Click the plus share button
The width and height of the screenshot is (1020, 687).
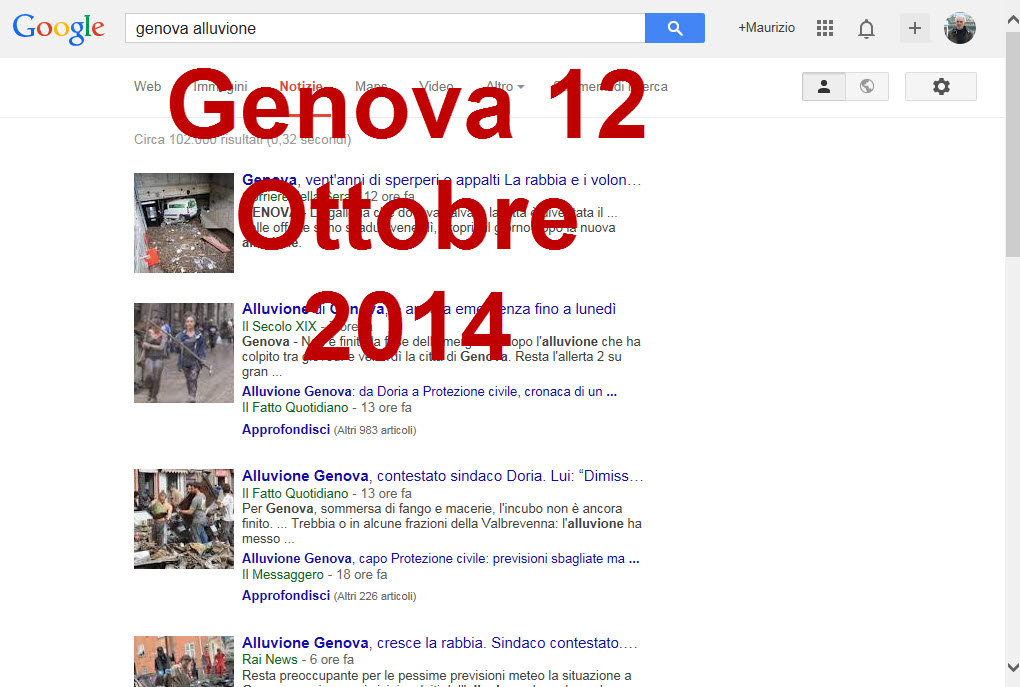pos(914,28)
